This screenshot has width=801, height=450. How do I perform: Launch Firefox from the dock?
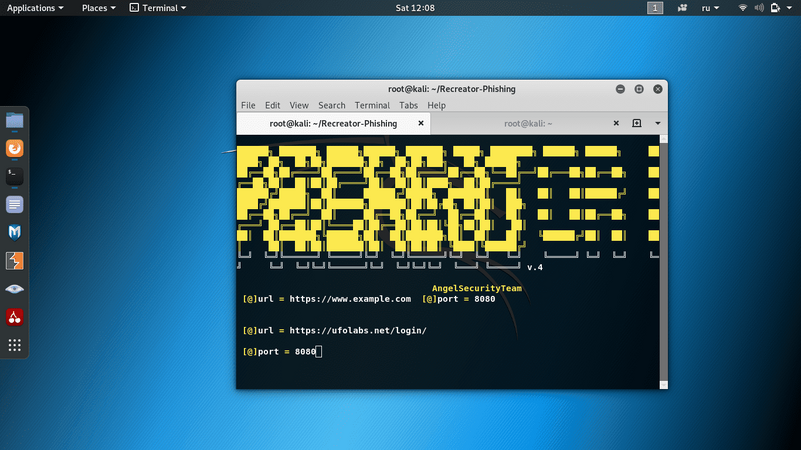point(14,148)
